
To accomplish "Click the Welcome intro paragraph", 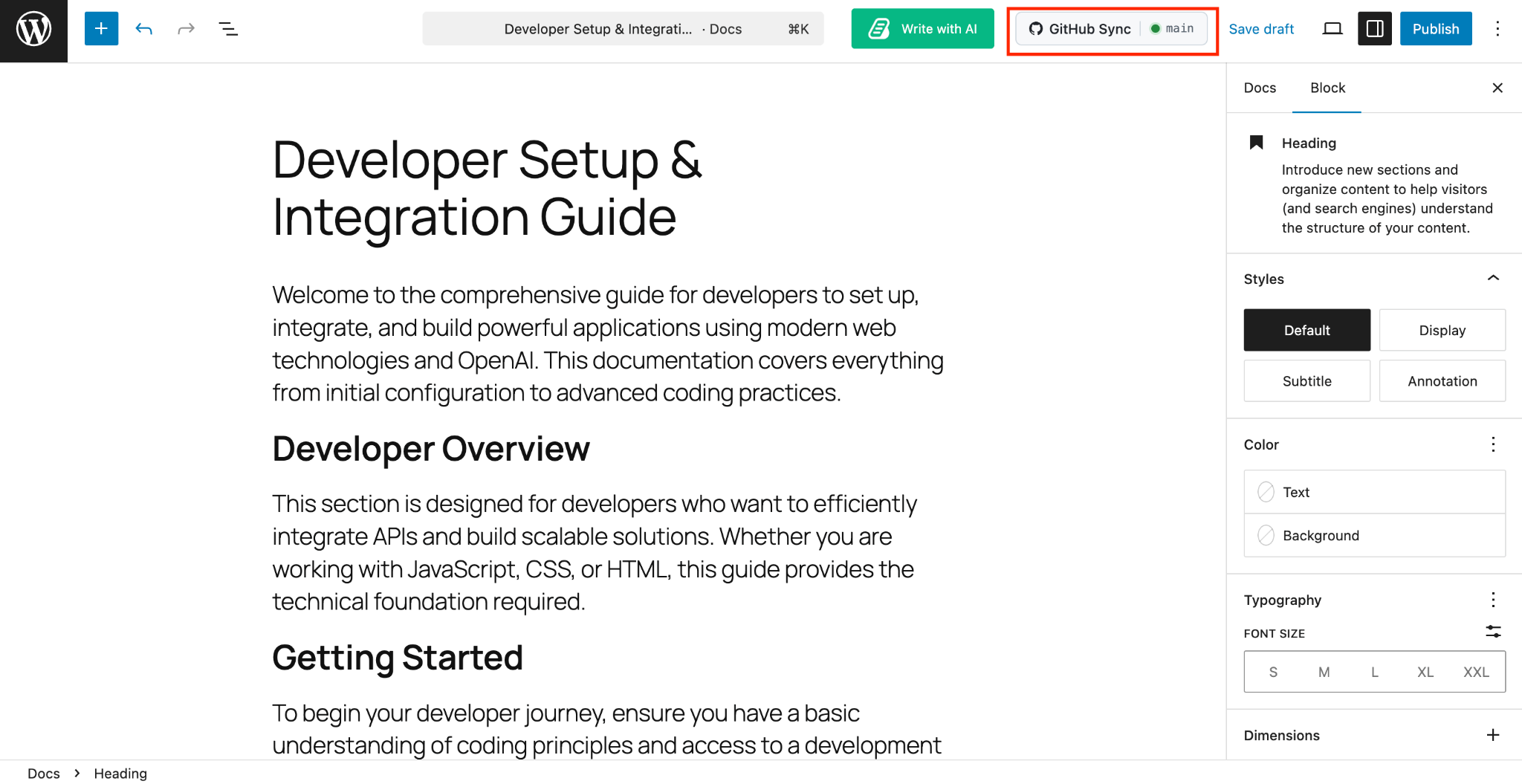I will (x=608, y=343).
